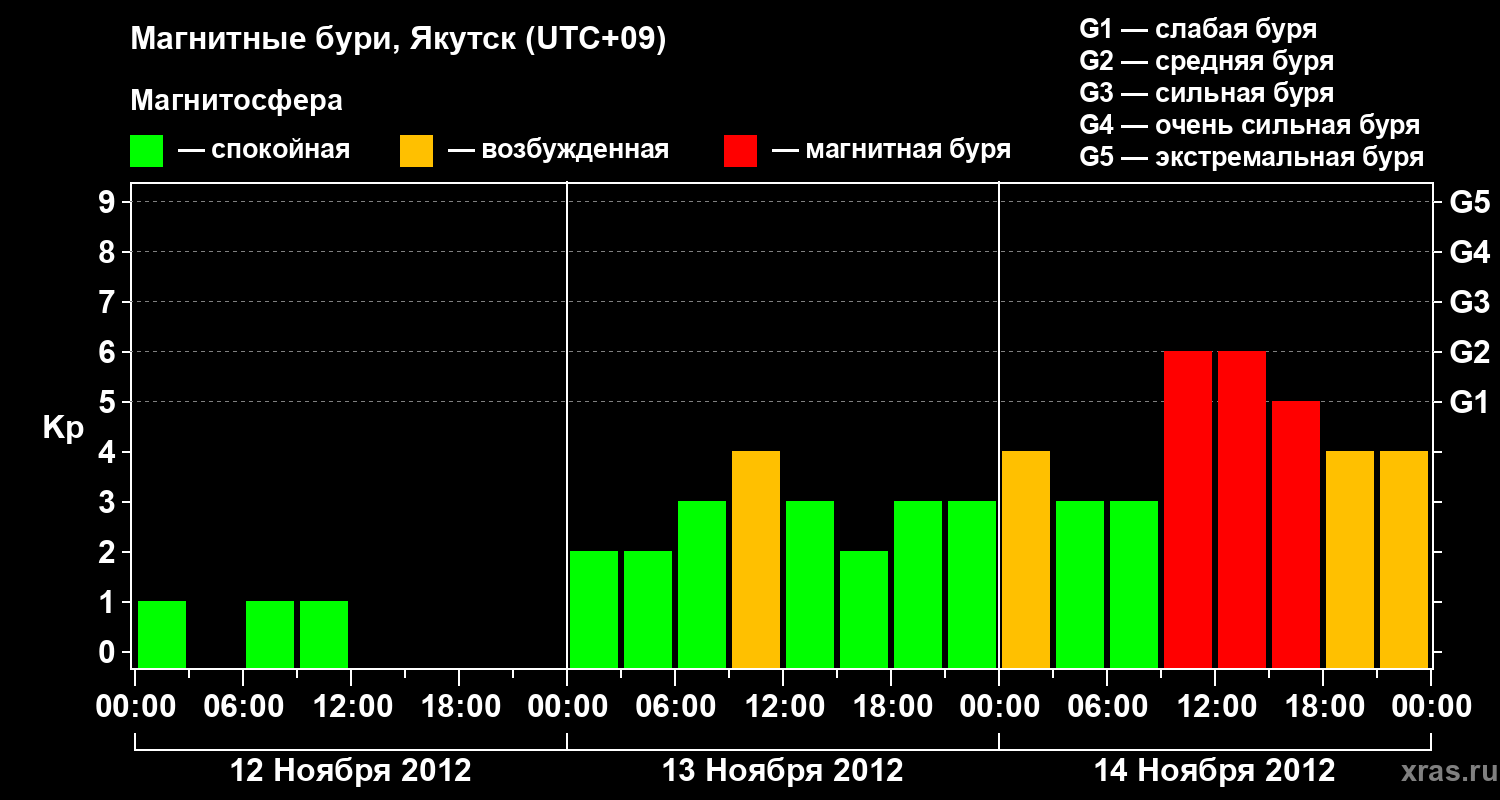Click the red 'магнитная буря' legend swatch
Image resolution: width=1500 pixels, height=800 pixels.
(x=740, y=151)
